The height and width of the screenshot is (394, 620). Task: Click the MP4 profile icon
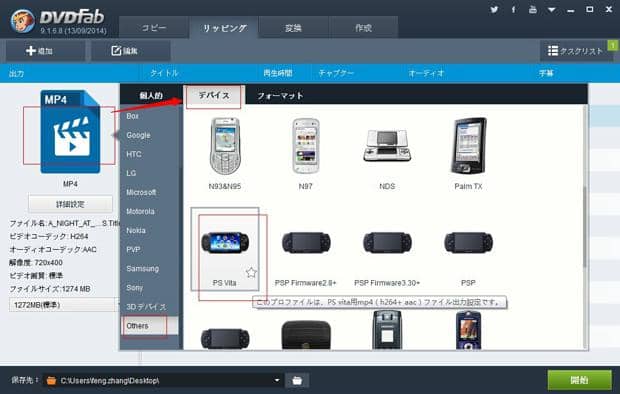70,132
